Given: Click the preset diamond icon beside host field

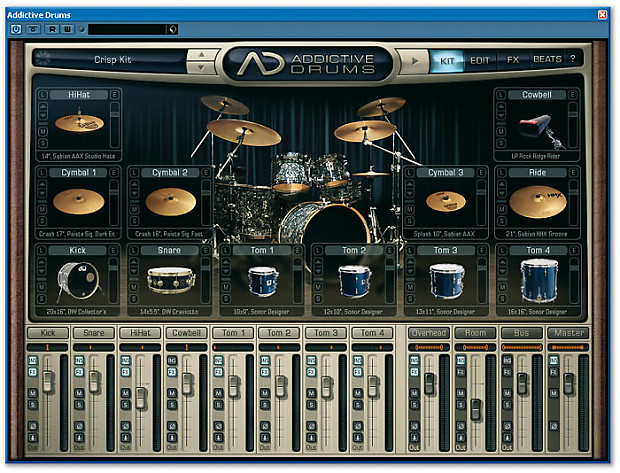Looking at the screenshot, I should tap(173, 29).
